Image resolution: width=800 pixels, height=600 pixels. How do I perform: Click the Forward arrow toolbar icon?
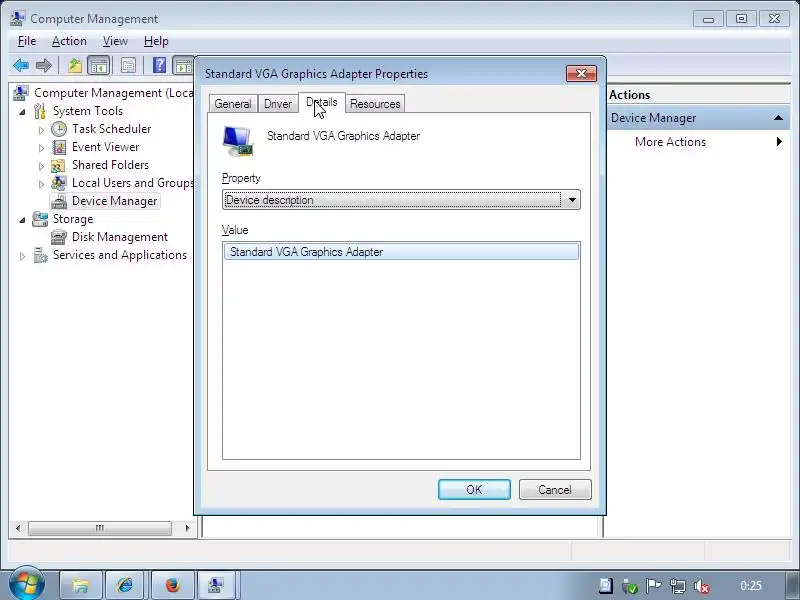coord(44,65)
